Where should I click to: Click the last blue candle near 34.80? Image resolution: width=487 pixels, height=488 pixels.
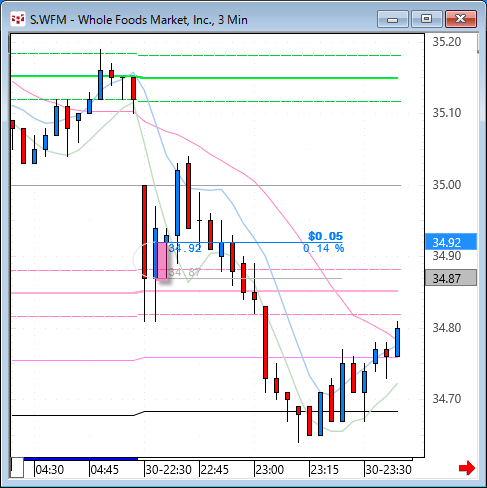tap(397, 342)
